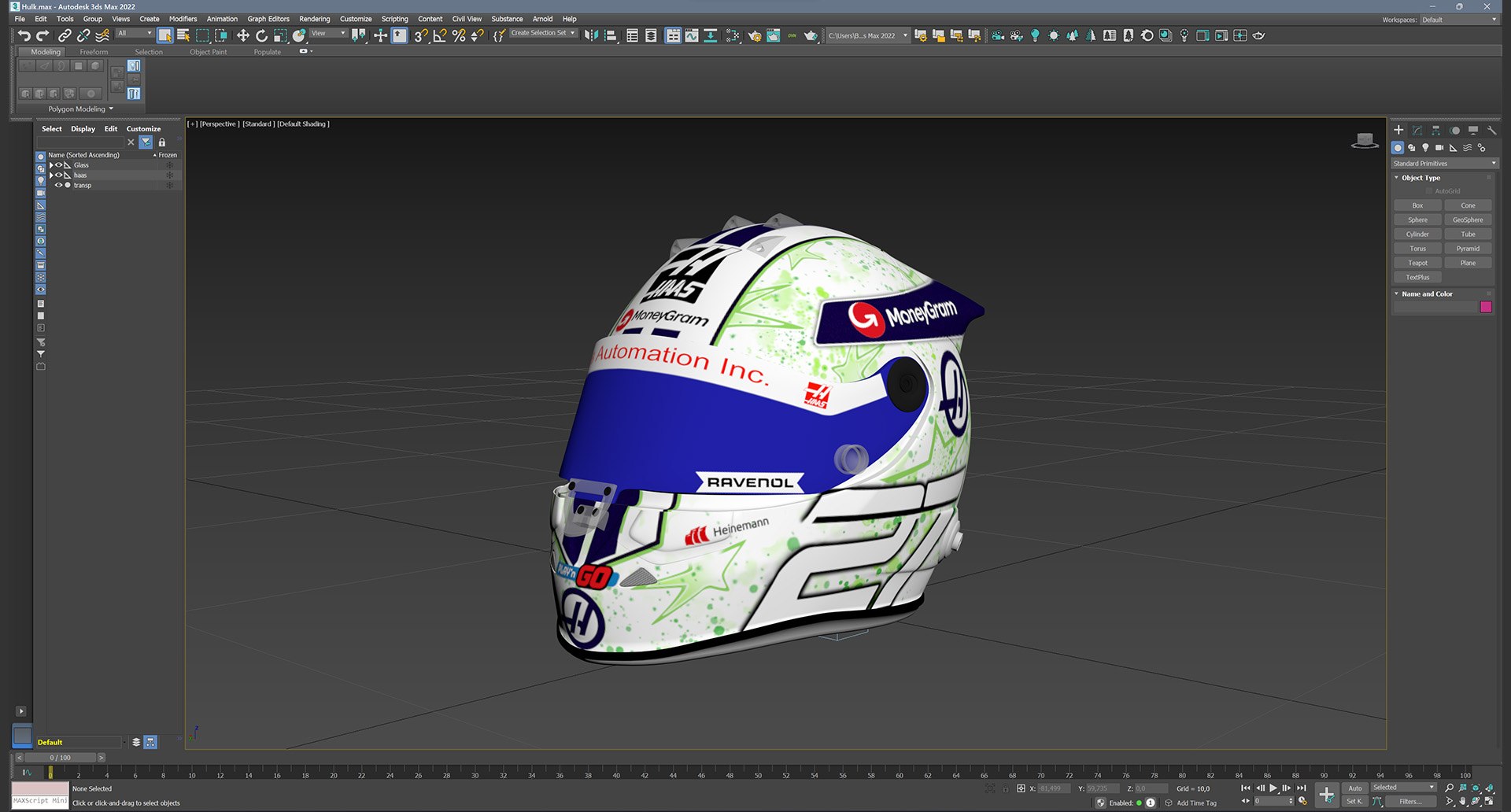
Task: Click the Render teapot icon
Action: [811, 35]
